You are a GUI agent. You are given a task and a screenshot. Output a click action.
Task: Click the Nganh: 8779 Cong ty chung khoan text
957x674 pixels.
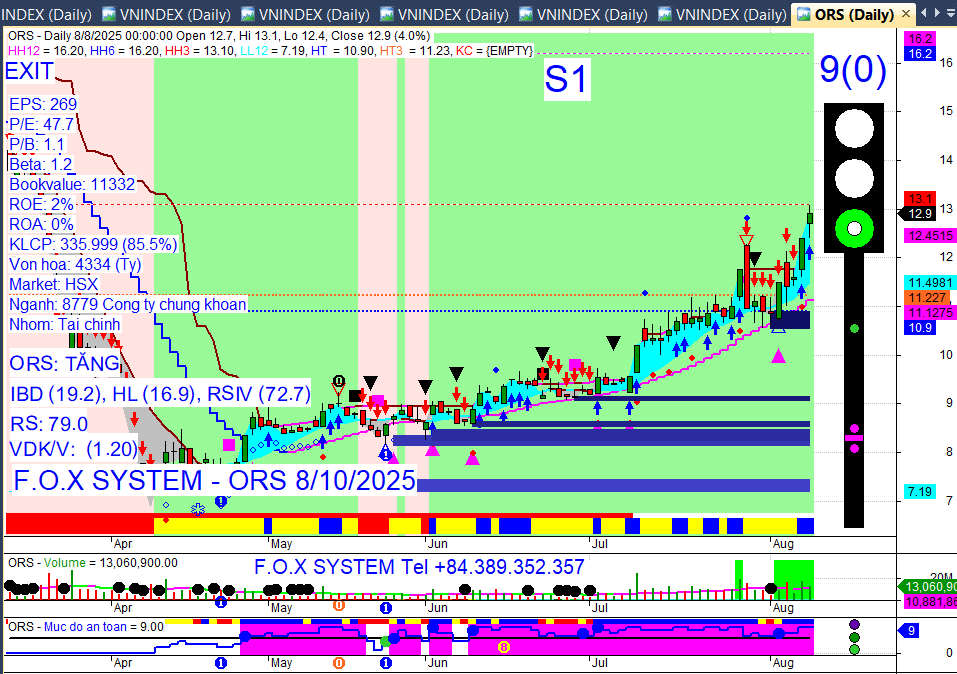pos(128,304)
